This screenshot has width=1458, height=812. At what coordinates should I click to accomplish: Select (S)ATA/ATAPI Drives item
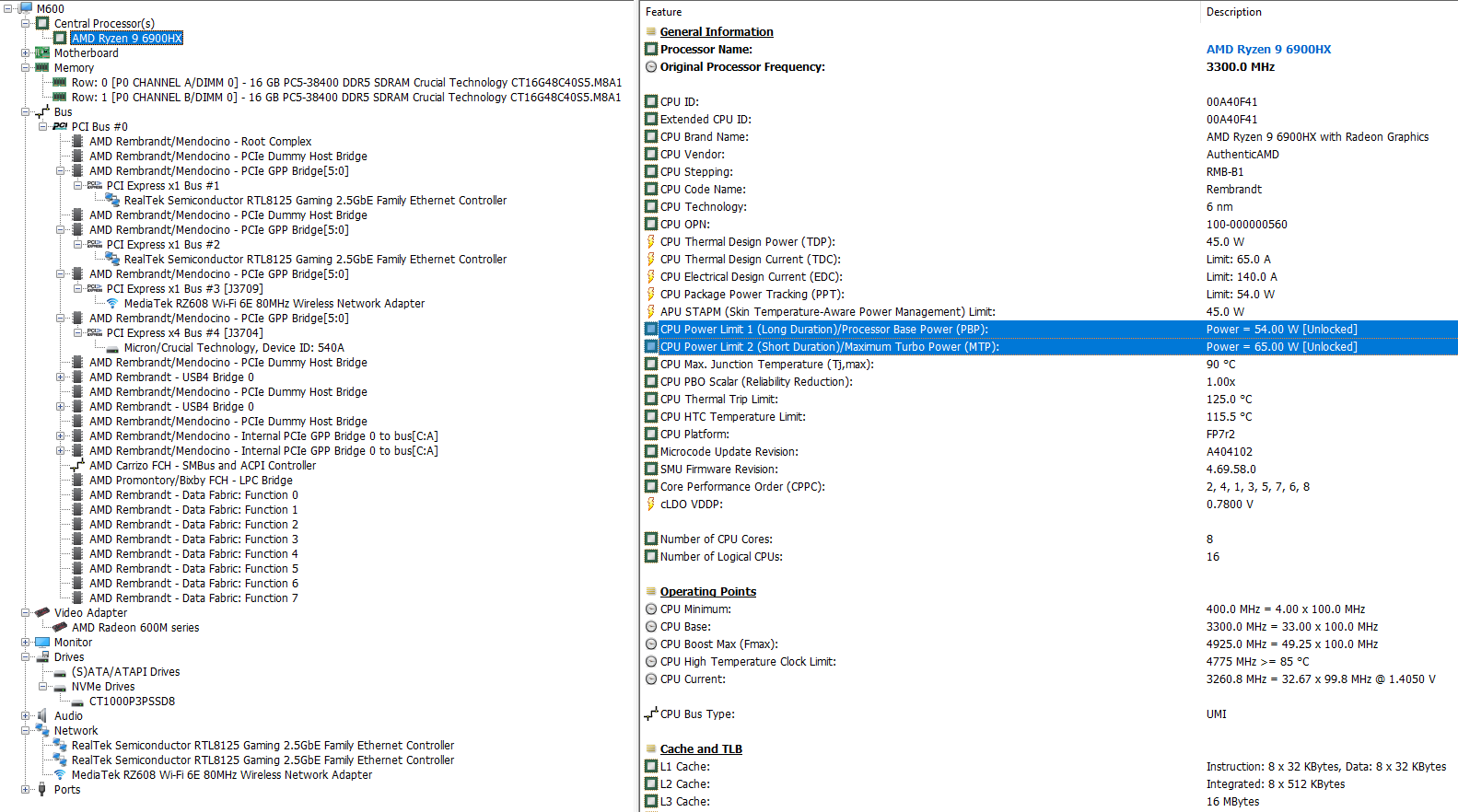point(125,671)
